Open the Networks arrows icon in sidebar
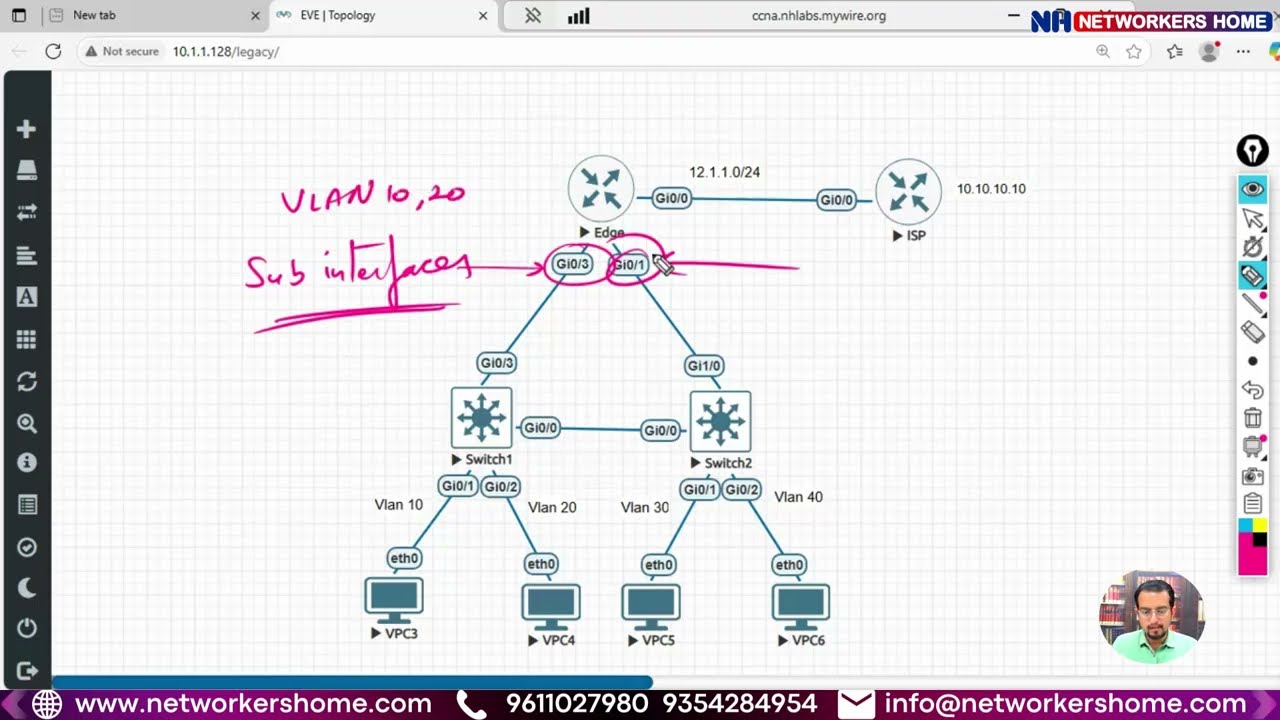 [x=27, y=212]
